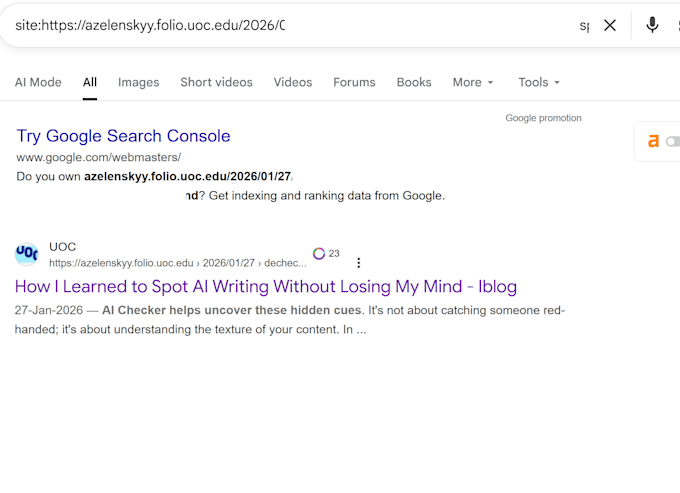This screenshot has height=493, width=680.
Task: Click the UOC site name
Action: [x=62, y=247]
